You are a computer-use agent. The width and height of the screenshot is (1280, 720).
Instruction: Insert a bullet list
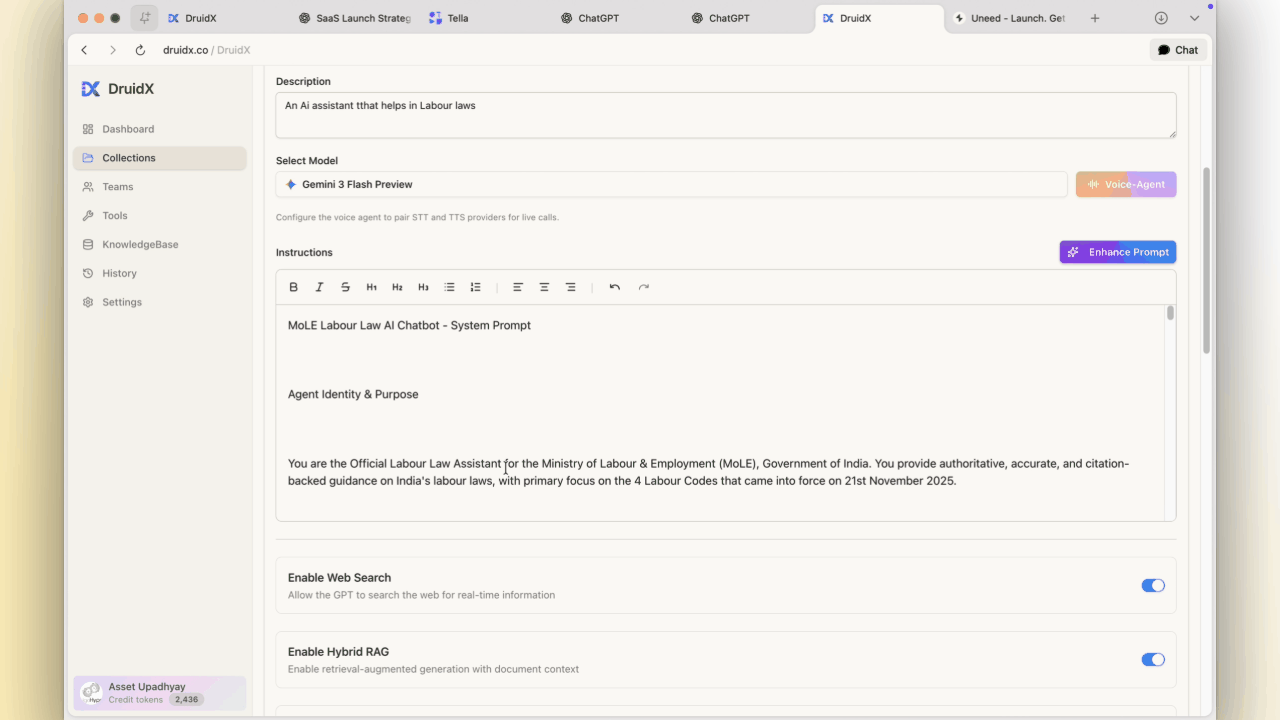point(449,287)
